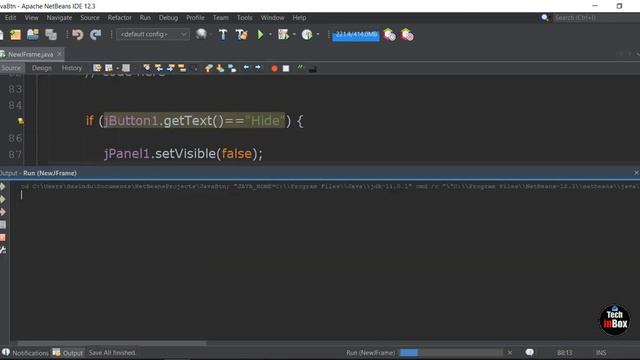Screen dimensions: 640x360
Task: Expand the Profile Project dropdown arrow
Action: point(318,35)
